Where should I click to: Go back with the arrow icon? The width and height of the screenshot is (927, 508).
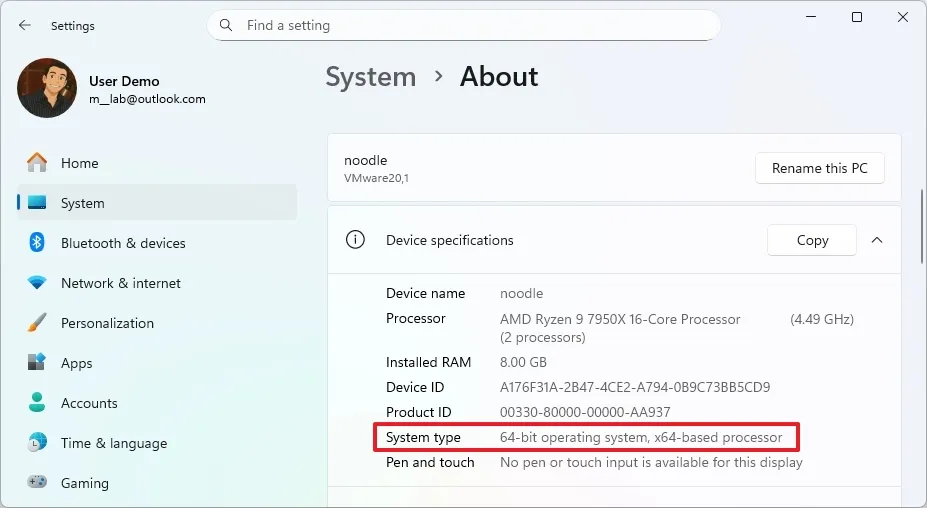coord(24,25)
